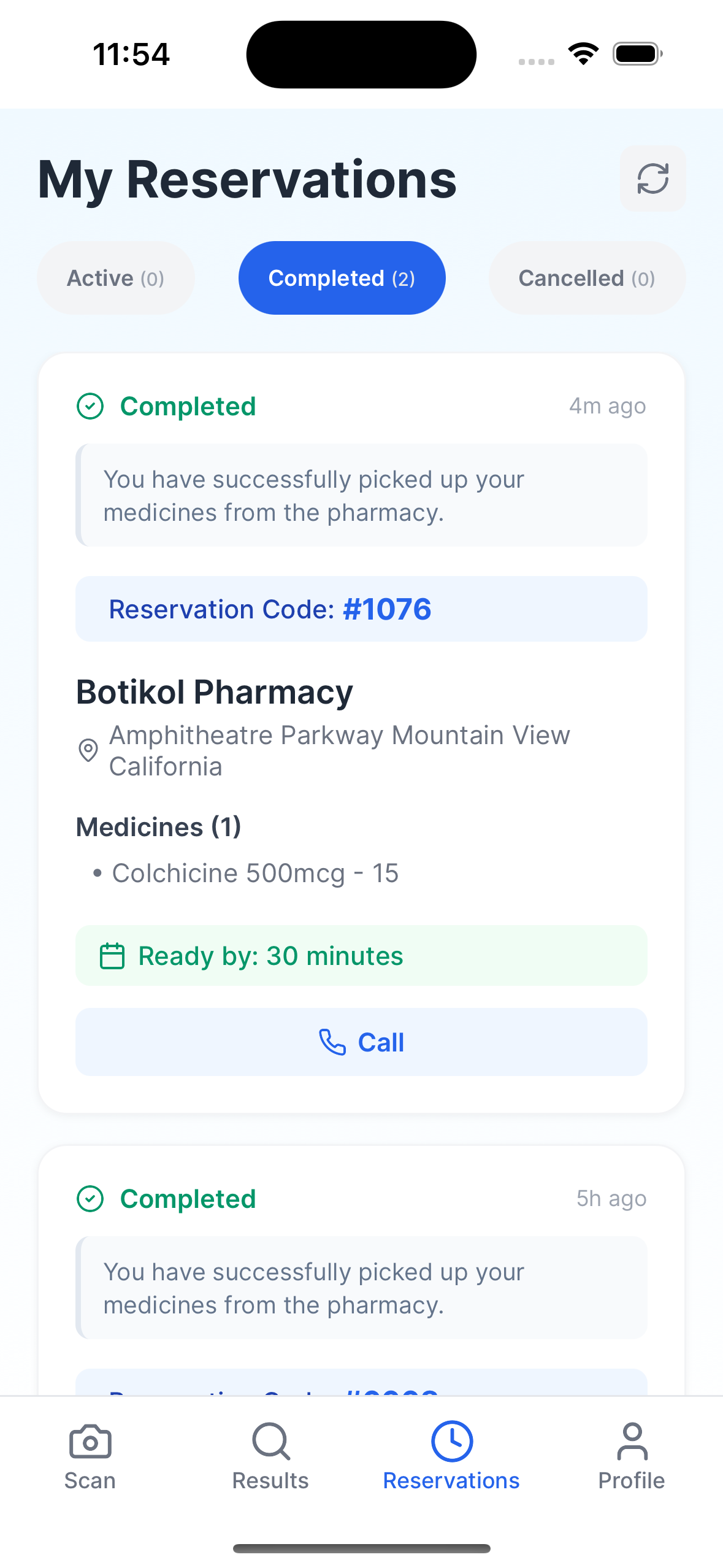This screenshot has height=1568, width=723.
Task: Tap Reservation Code #1076 banner
Action: [361, 609]
